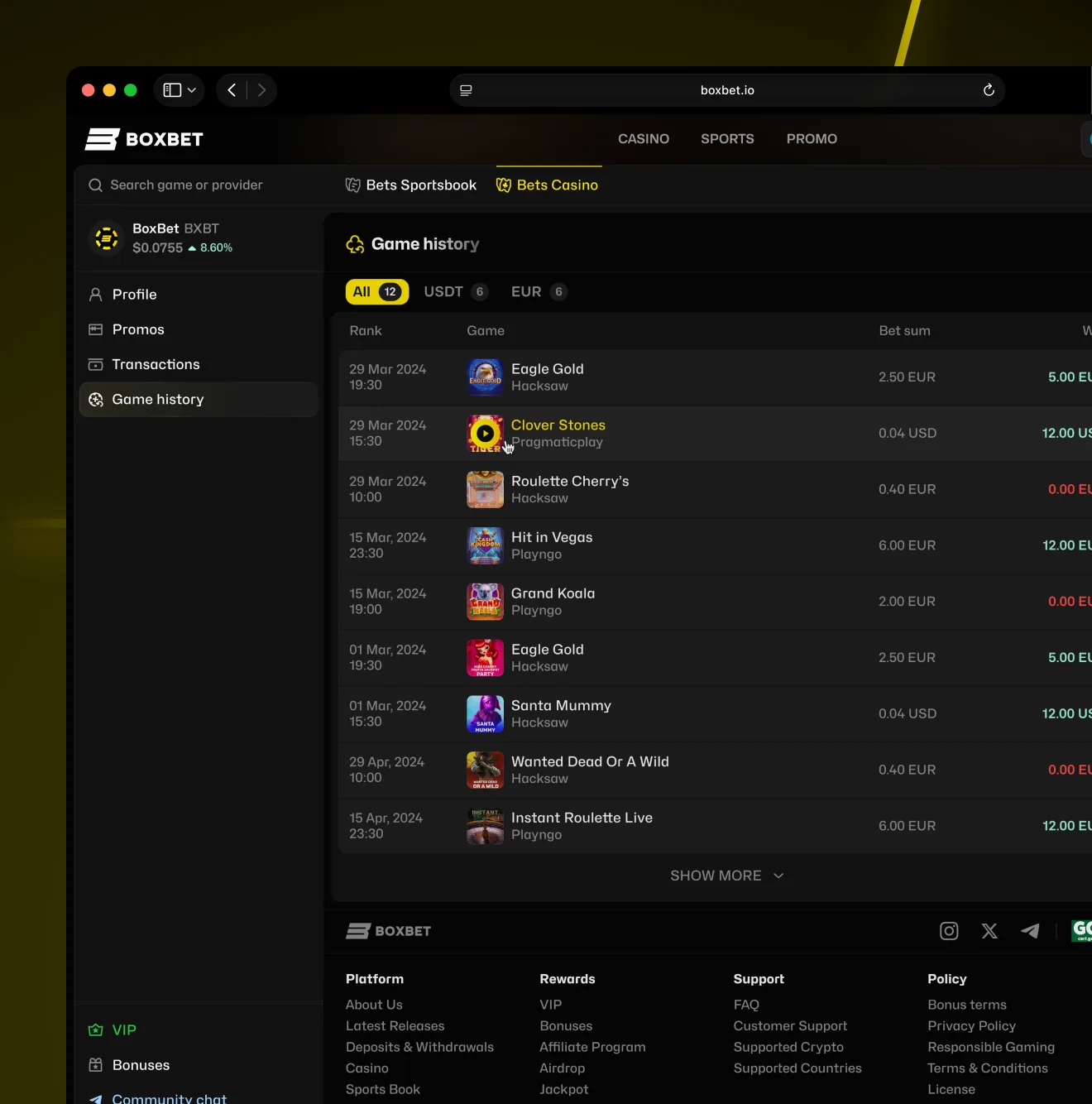Open the Instagram icon in the footer
This screenshot has height=1104, width=1092.
949,931
